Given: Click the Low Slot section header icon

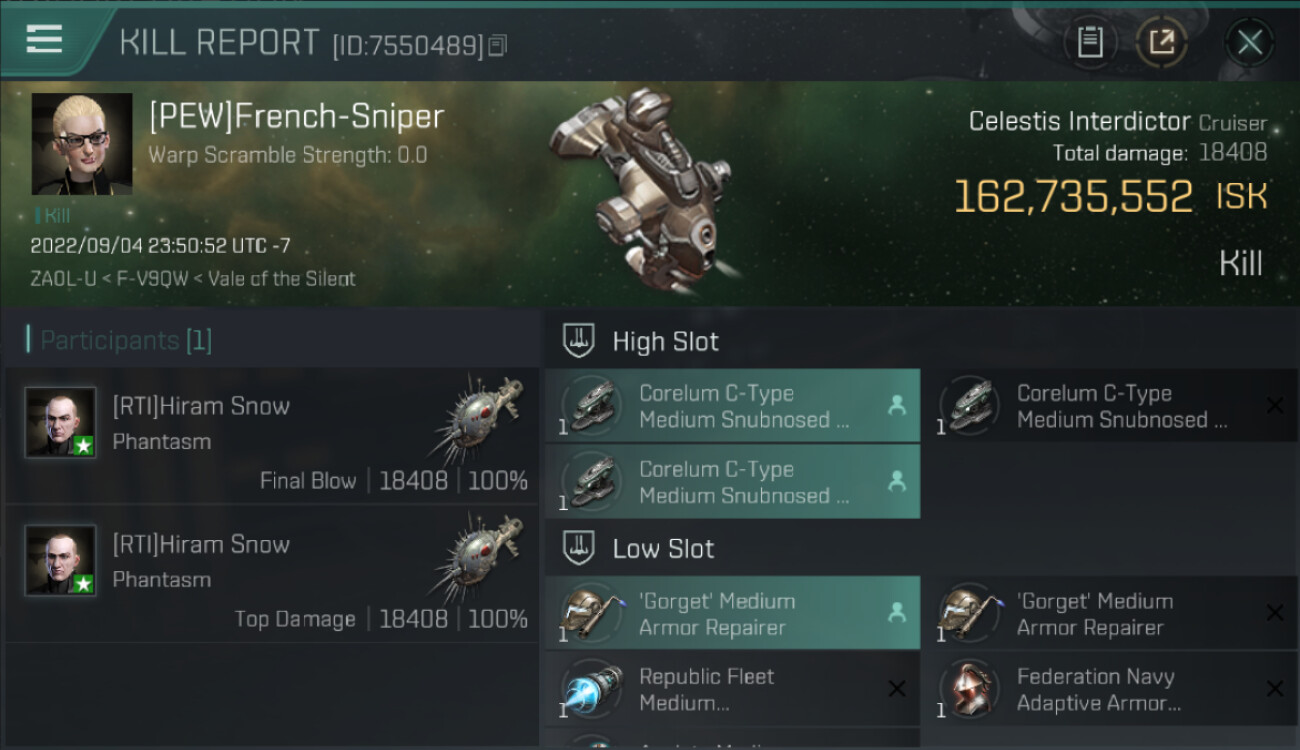Looking at the screenshot, I should (579, 548).
